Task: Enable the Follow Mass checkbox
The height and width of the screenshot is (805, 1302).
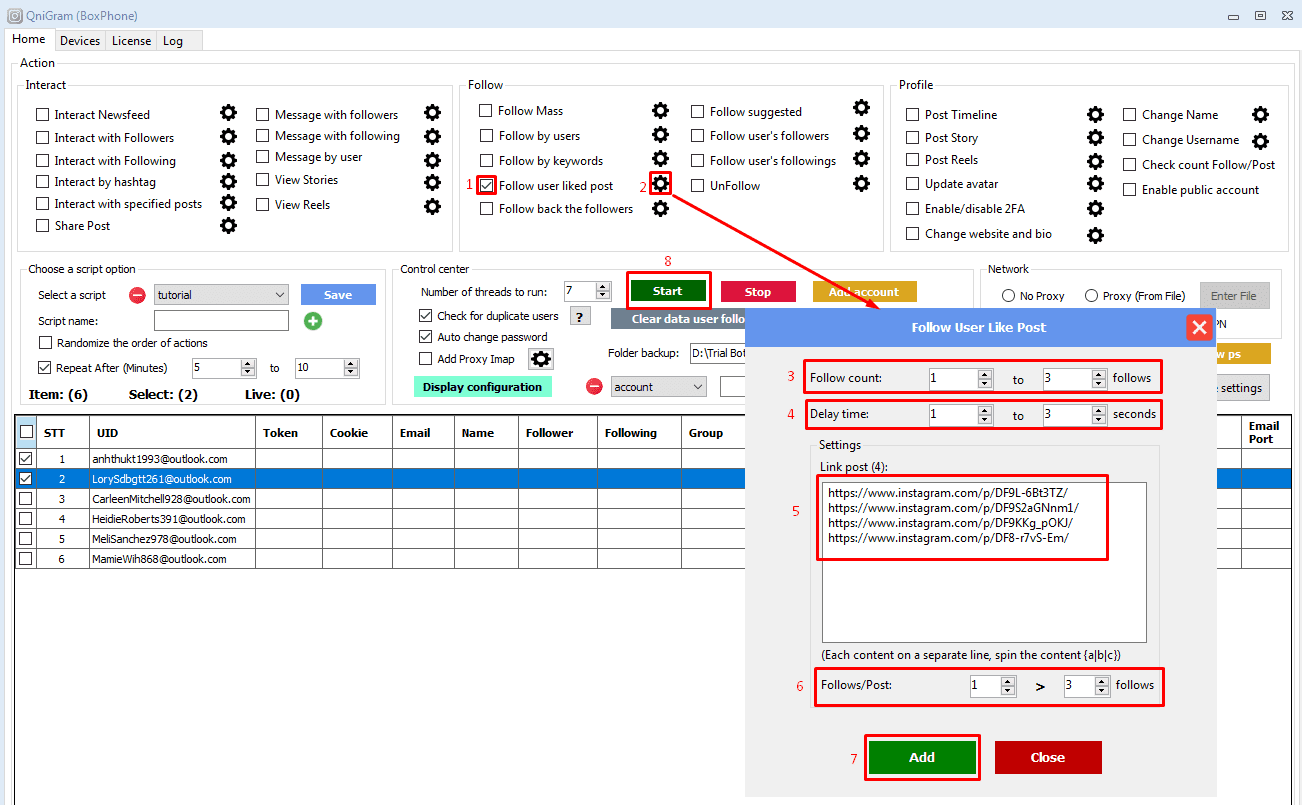Action: (486, 111)
